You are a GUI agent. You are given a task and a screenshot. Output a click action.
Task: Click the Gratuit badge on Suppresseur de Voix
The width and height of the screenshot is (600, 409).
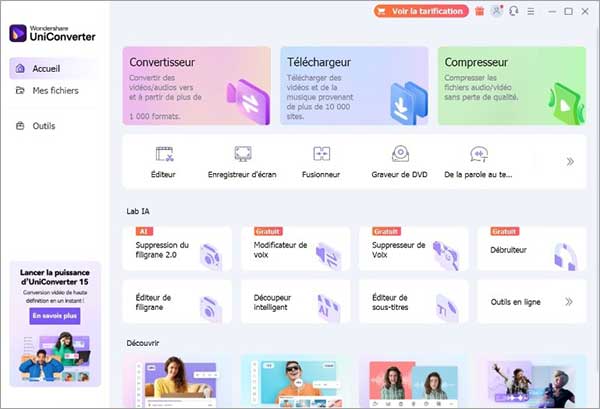[x=386, y=231]
